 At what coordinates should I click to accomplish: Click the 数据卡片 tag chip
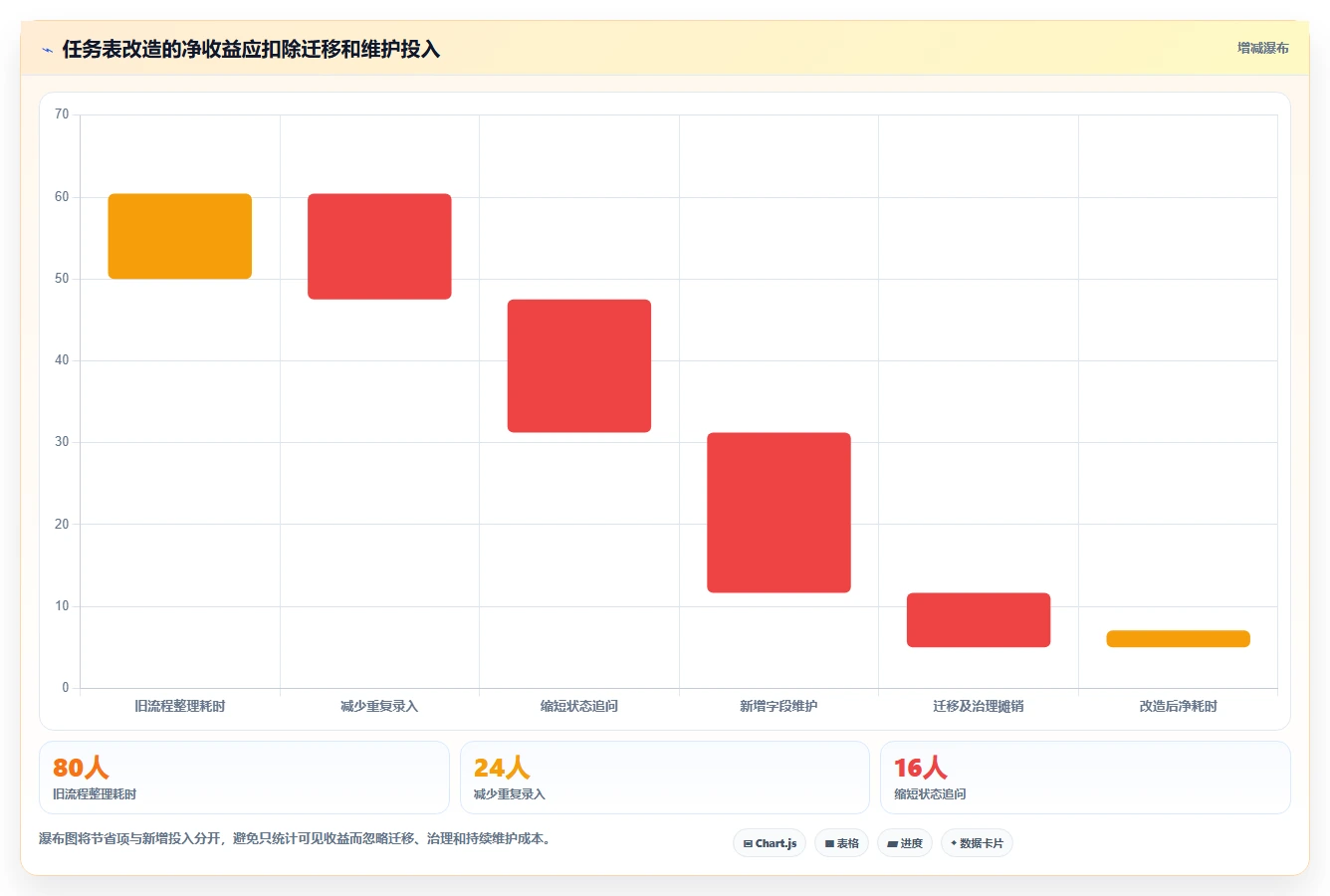tap(977, 843)
